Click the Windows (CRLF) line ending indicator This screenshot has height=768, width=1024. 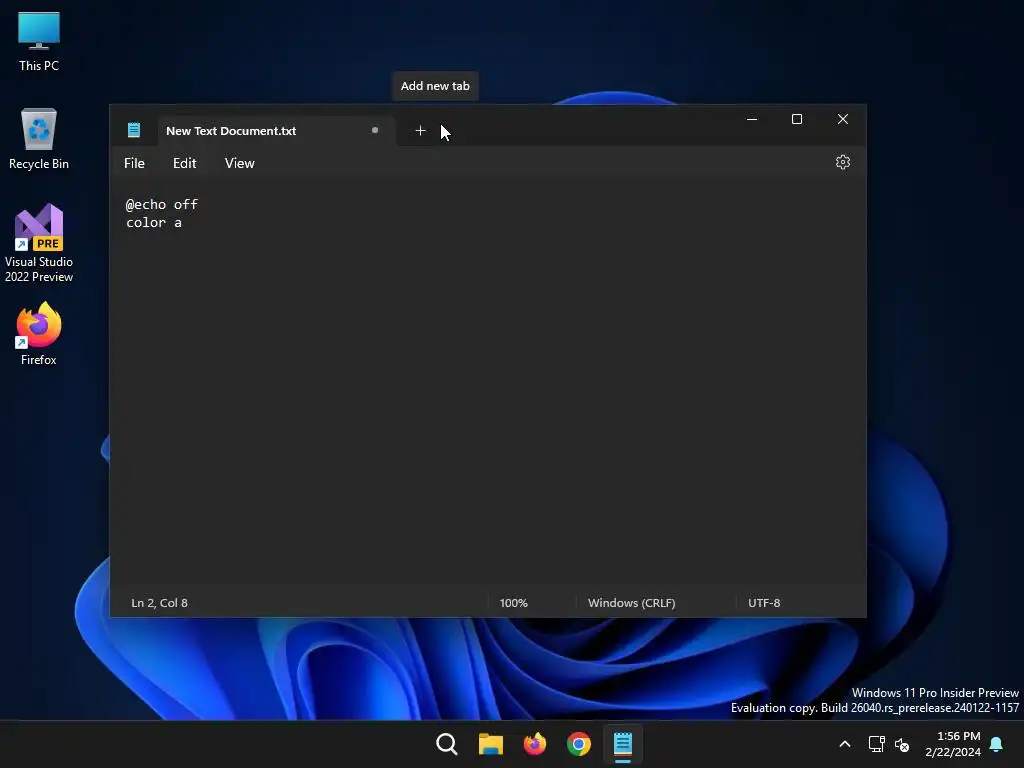click(632, 603)
